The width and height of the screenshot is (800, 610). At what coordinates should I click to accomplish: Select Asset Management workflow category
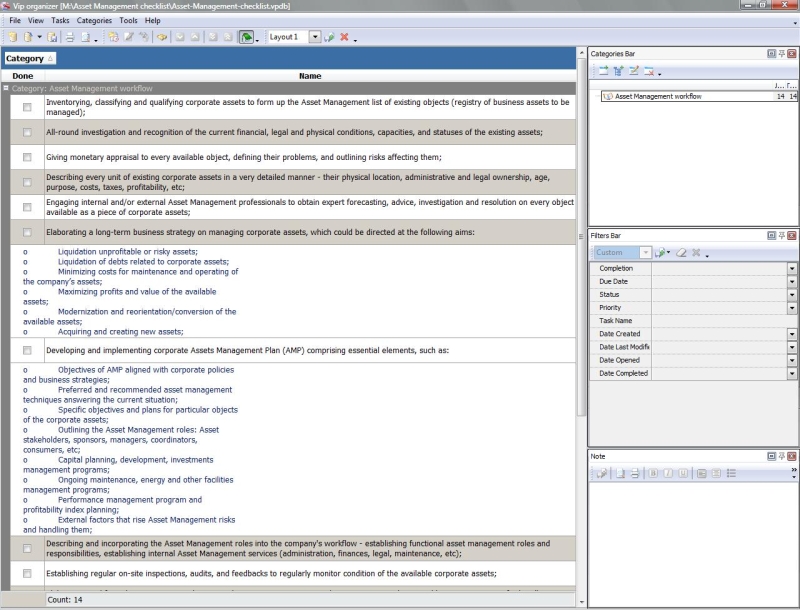point(658,97)
